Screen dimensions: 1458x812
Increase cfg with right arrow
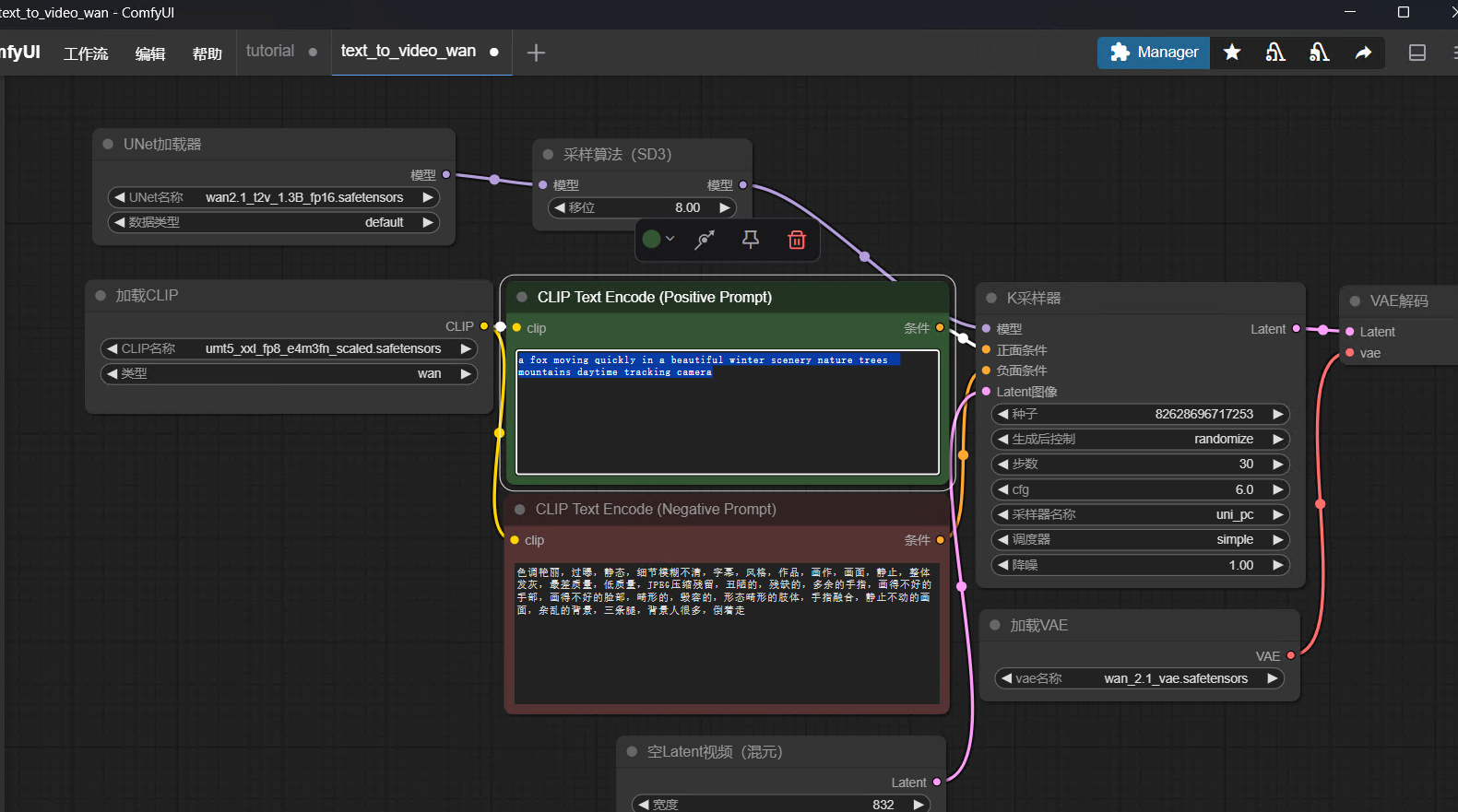[x=1278, y=489]
